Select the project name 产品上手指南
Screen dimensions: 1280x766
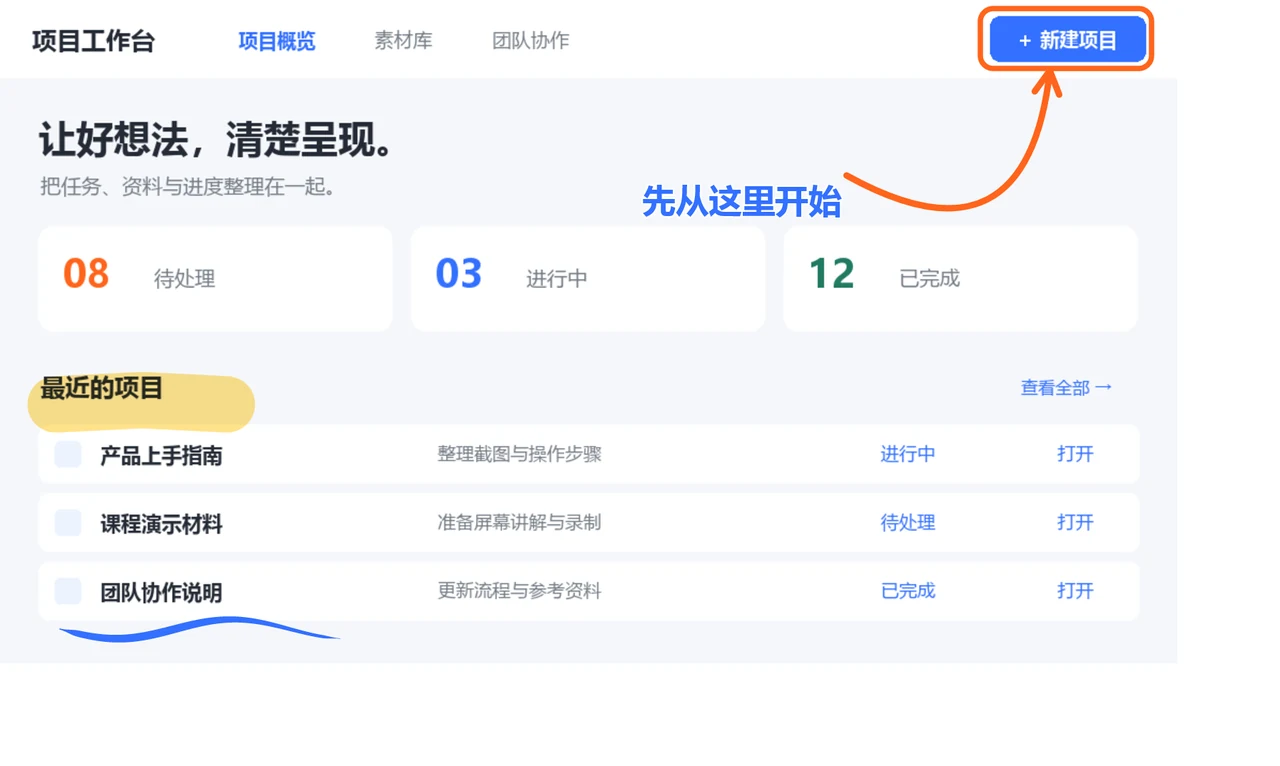[161, 456]
